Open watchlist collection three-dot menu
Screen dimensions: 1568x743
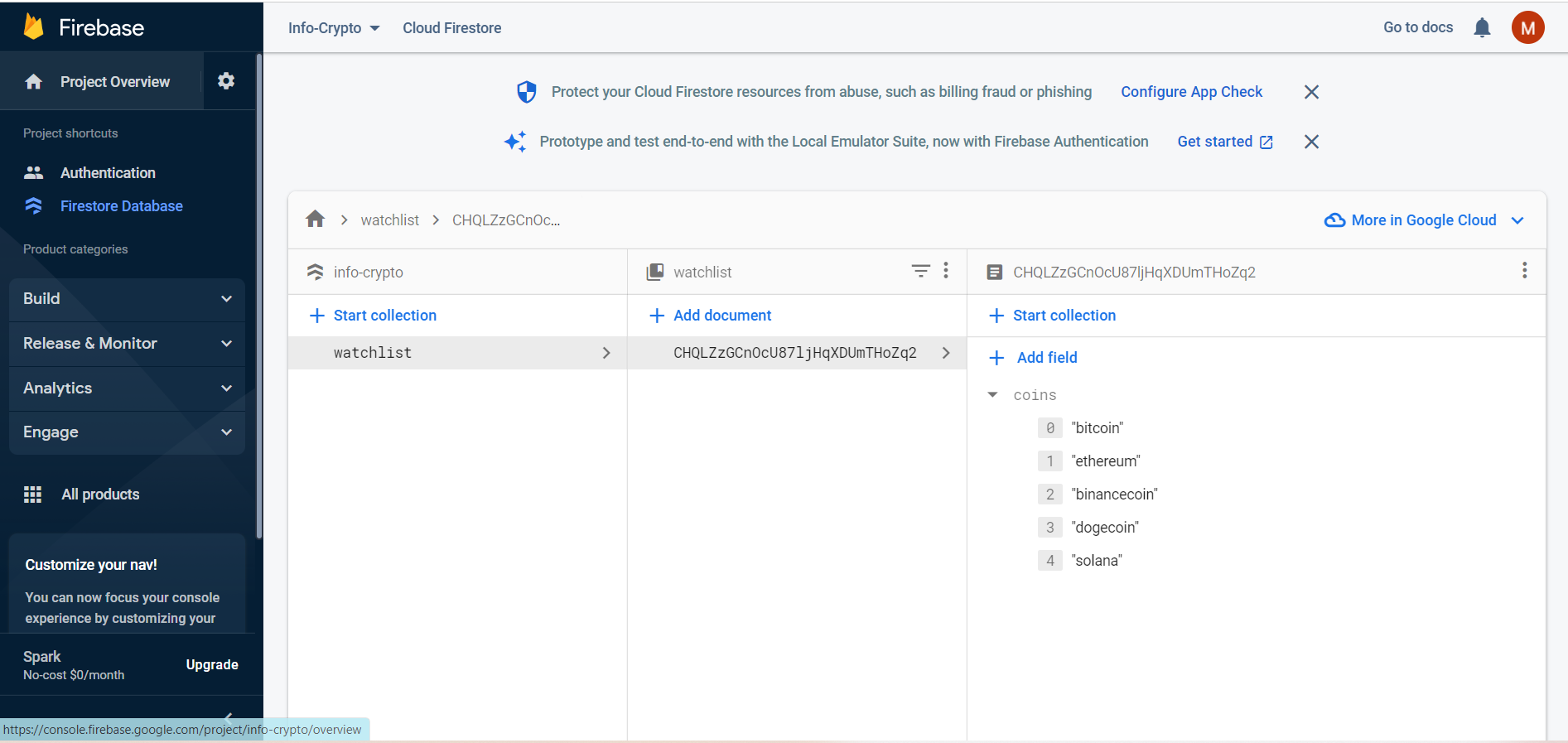point(946,271)
